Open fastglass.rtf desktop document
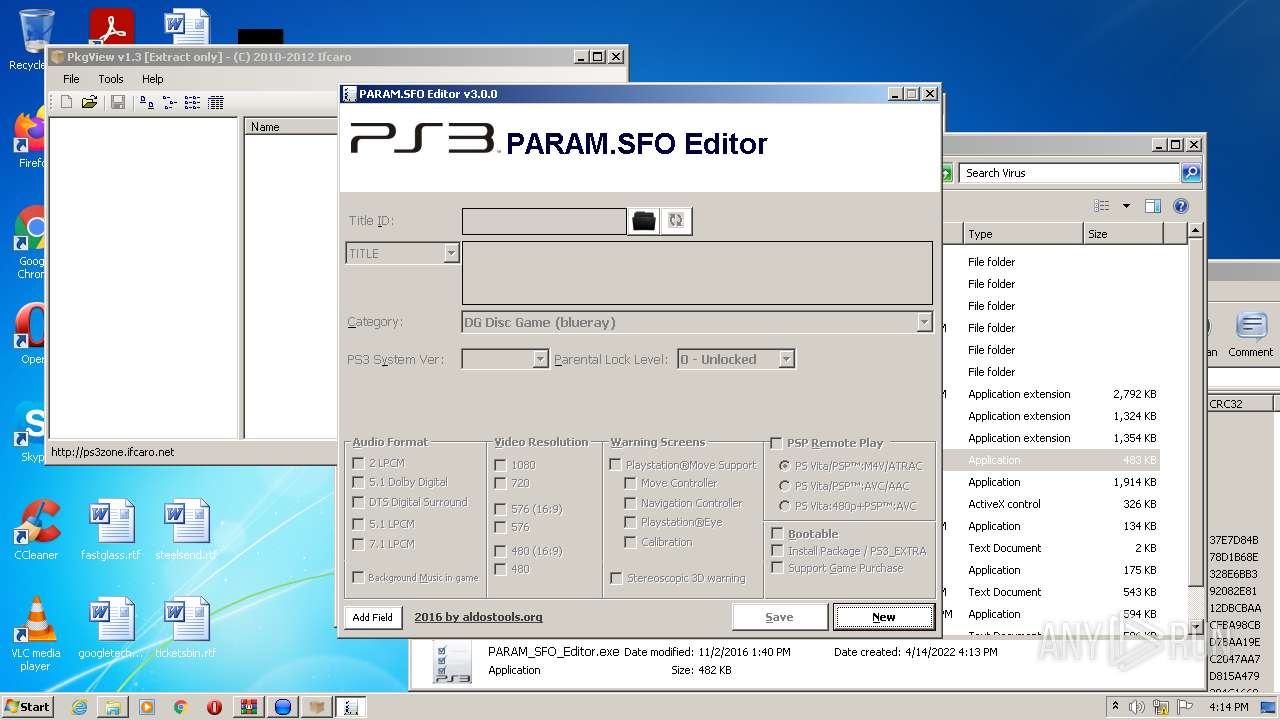The width and height of the screenshot is (1280, 720). click(111, 530)
